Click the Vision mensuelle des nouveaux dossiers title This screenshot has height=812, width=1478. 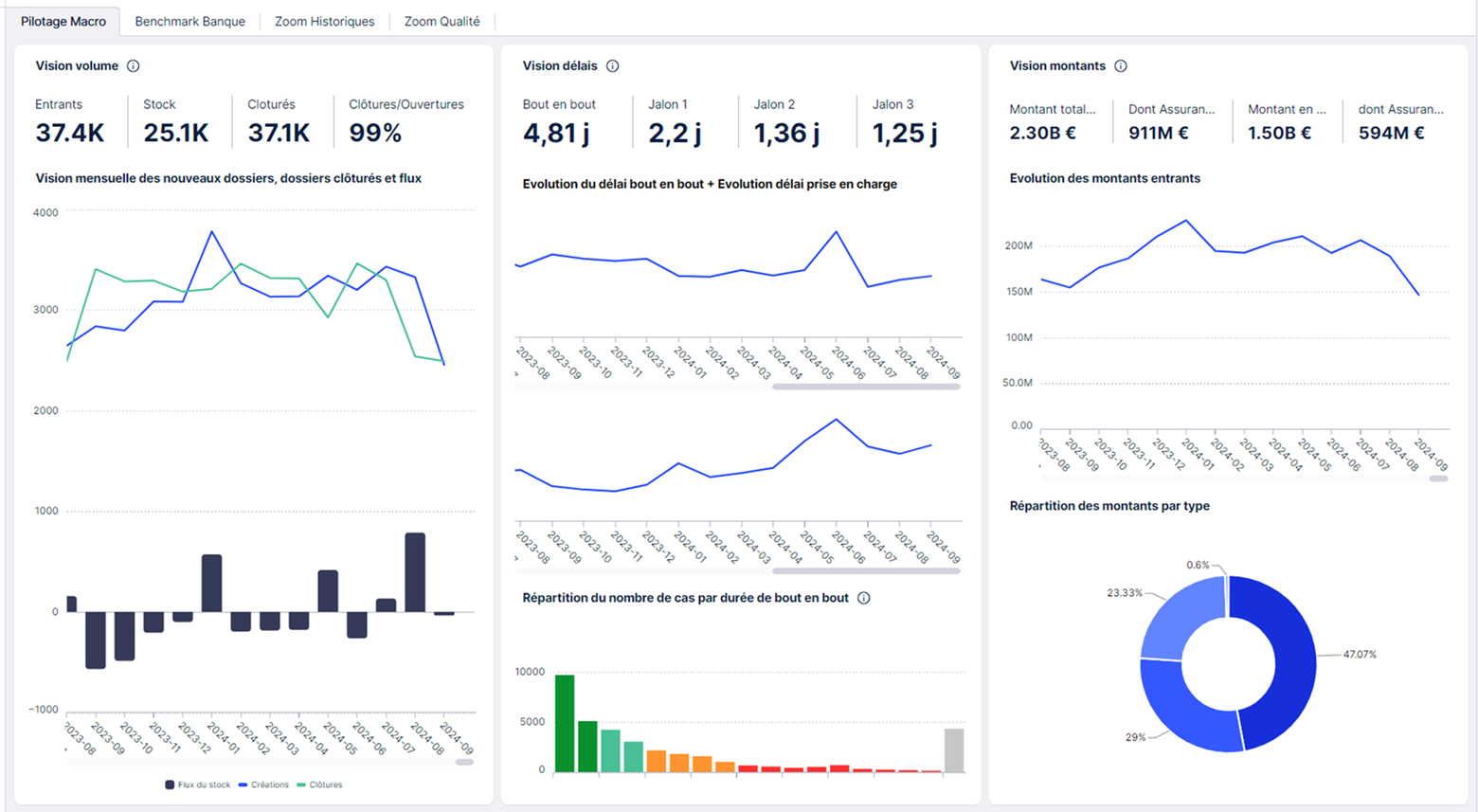228,178
